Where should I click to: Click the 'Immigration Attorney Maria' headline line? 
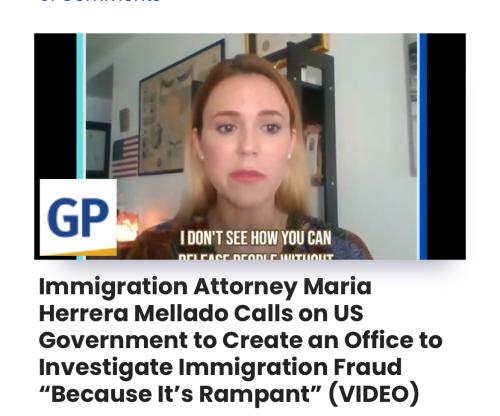click(x=205, y=287)
